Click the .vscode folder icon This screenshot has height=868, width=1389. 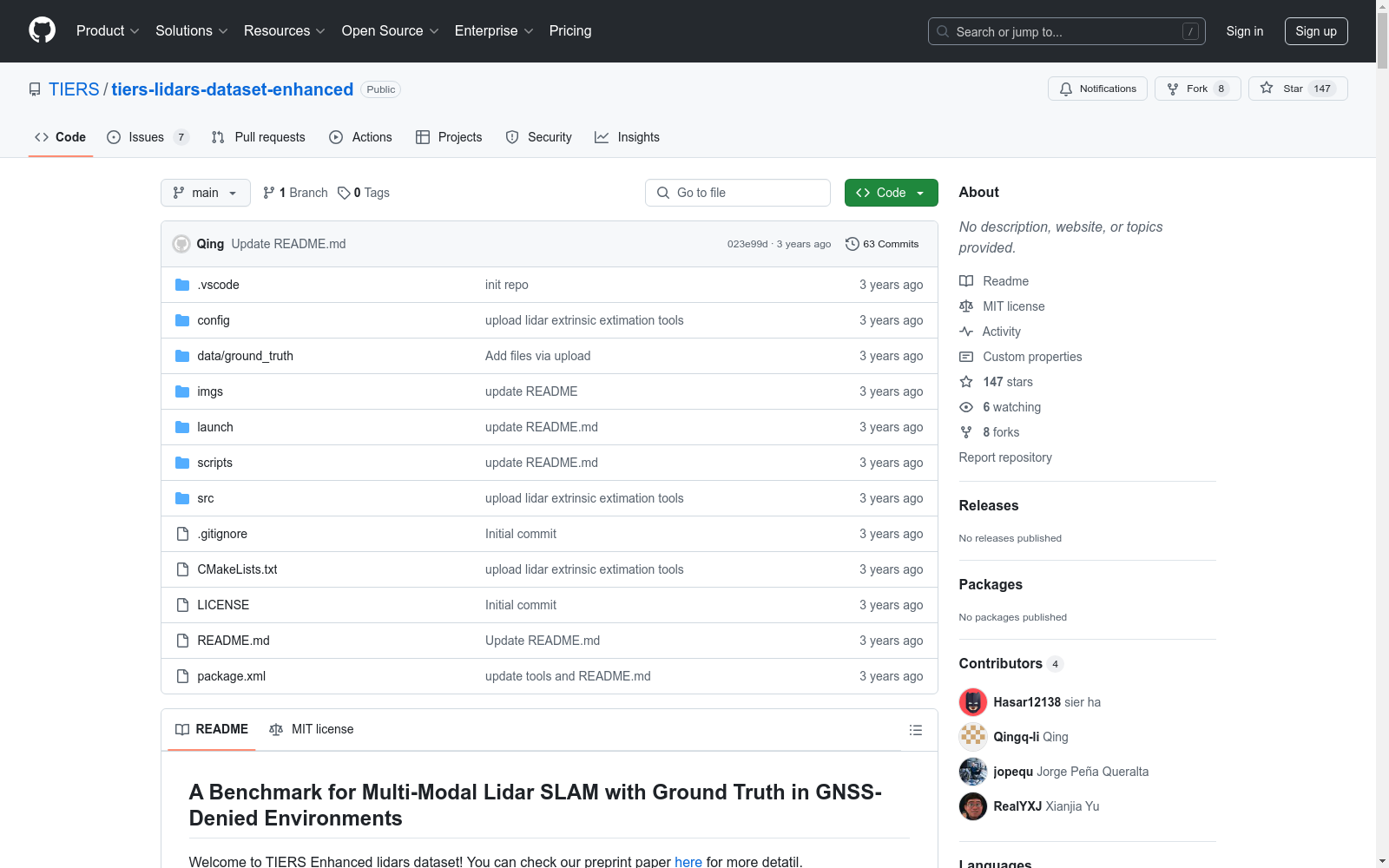(182, 285)
